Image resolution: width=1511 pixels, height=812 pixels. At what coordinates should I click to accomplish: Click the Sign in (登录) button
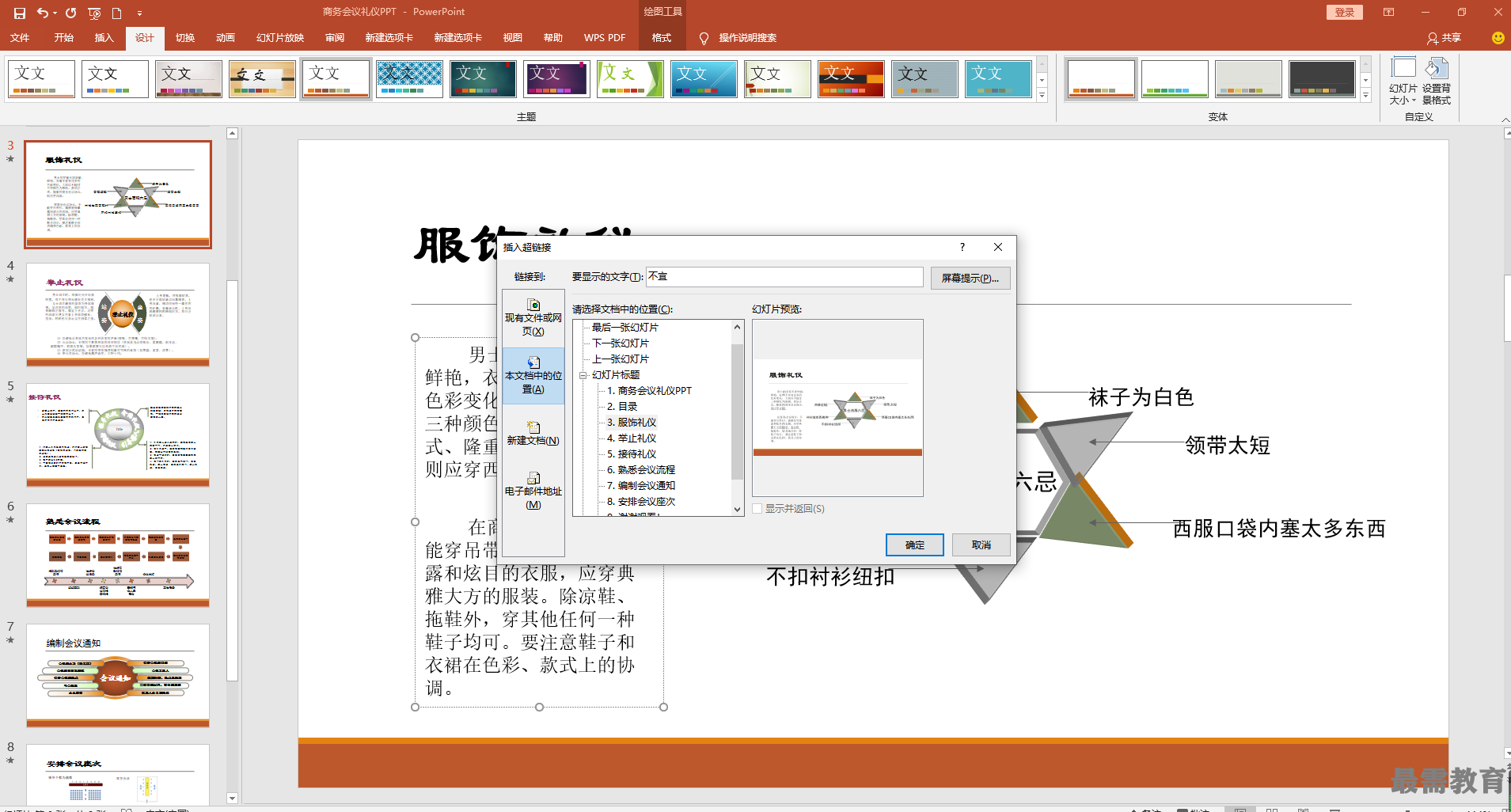click(1344, 12)
